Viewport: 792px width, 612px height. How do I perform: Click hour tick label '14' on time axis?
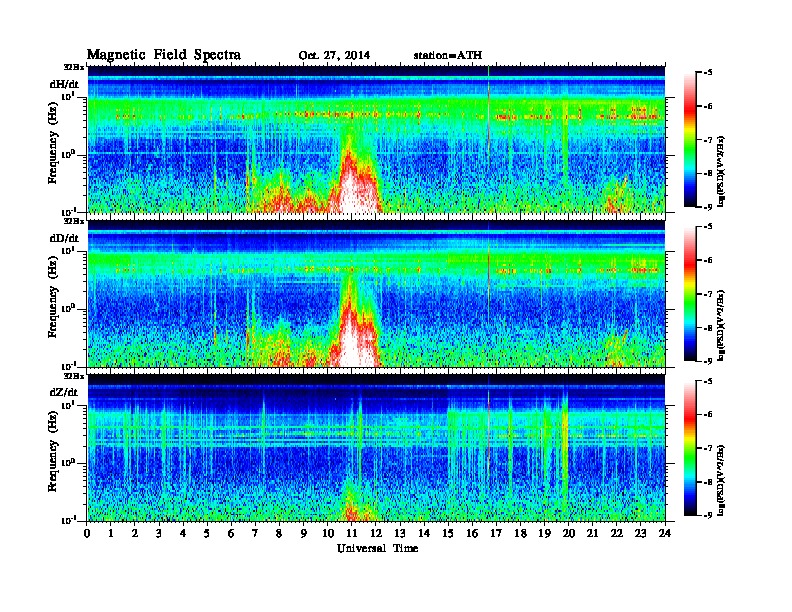[424, 534]
